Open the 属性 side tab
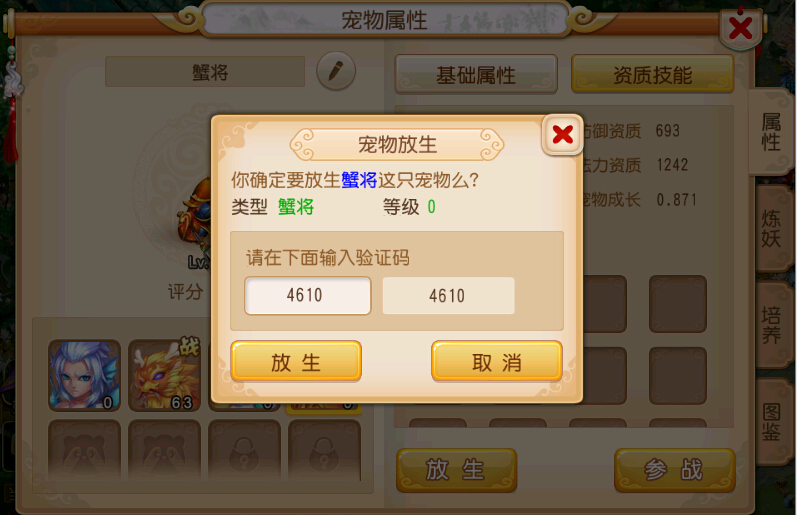Screen dimensions: 797x515 pyautogui.click(x=771, y=132)
